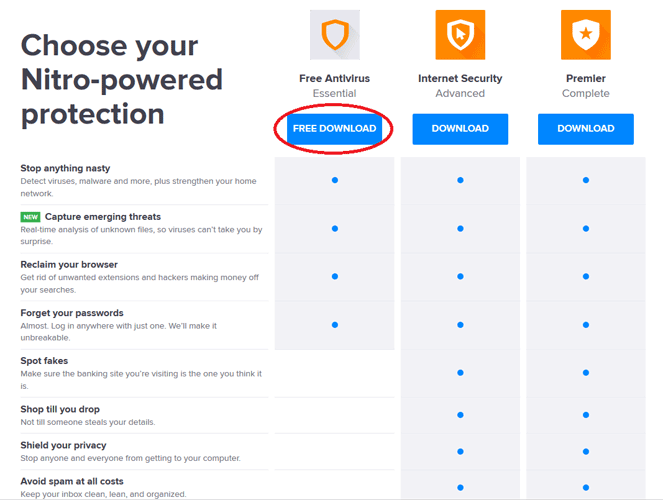Click the Free Antivirus shield icon

pos(334,35)
